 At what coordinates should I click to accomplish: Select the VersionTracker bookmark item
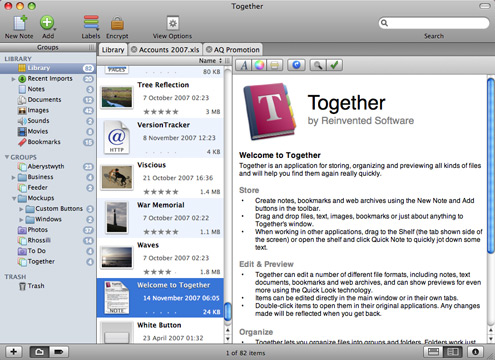click(160, 138)
